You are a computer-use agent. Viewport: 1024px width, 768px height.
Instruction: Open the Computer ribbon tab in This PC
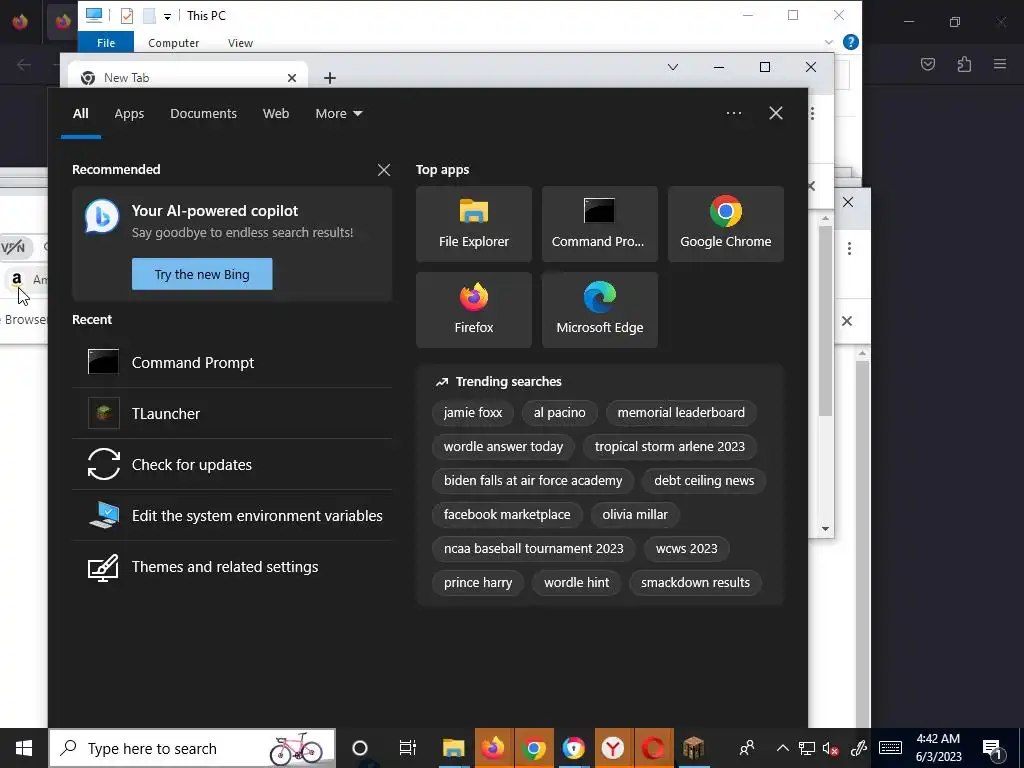point(173,42)
